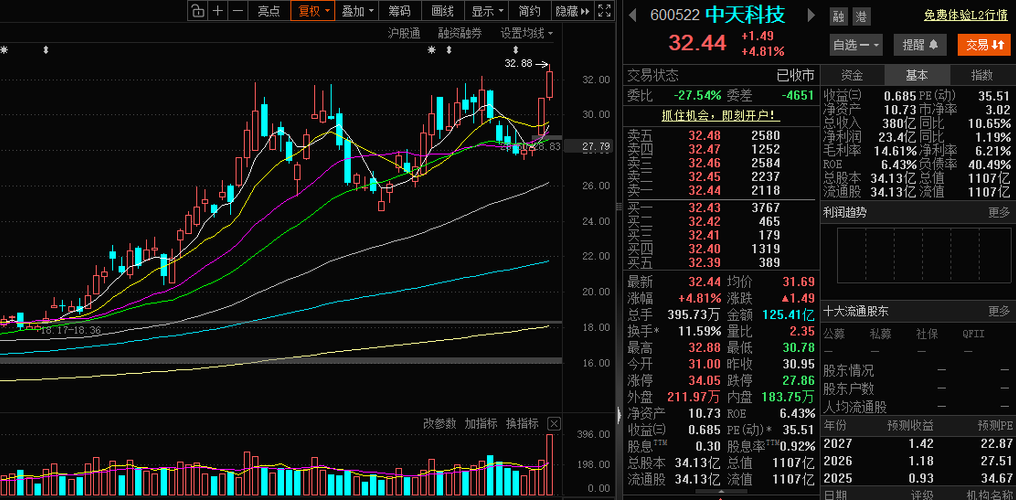The height and width of the screenshot is (500, 1016).
Task: Go to previous stock with left arrow
Action: [x=634, y=15]
